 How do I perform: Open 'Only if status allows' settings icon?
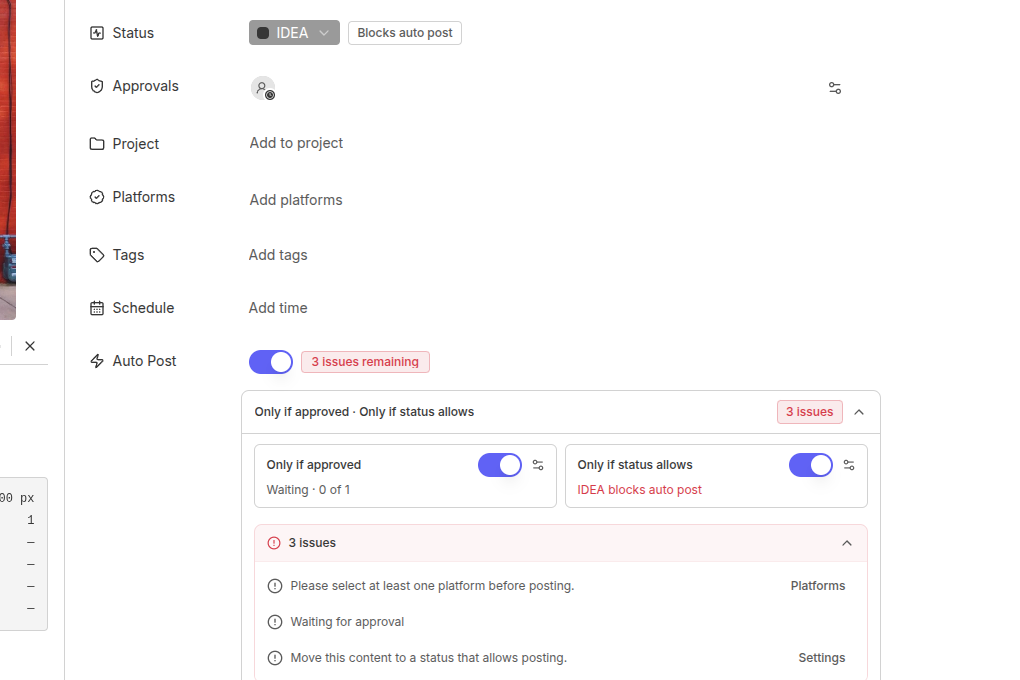tap(849, 465)
